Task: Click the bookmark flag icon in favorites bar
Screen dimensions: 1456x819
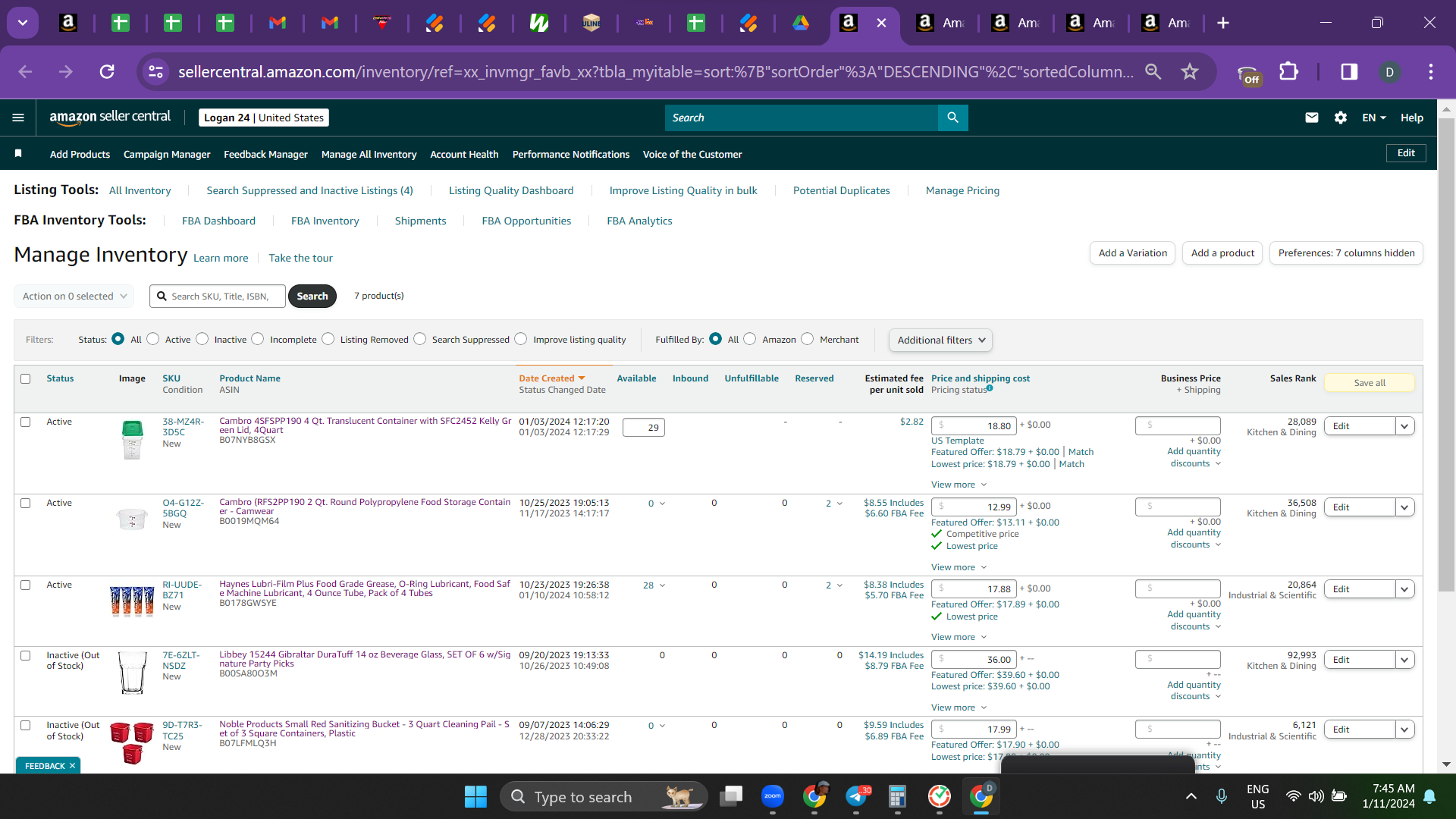Action: (x=18, y=154)
